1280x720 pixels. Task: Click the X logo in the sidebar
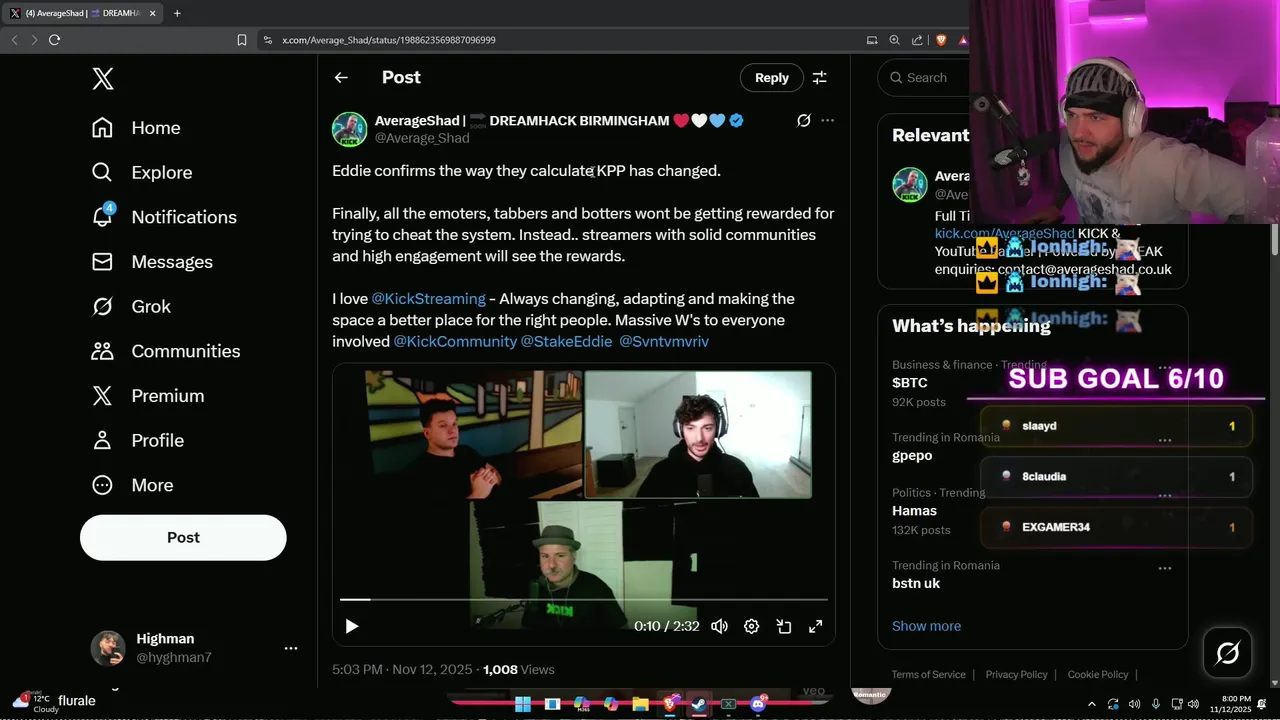coord(103,78)
